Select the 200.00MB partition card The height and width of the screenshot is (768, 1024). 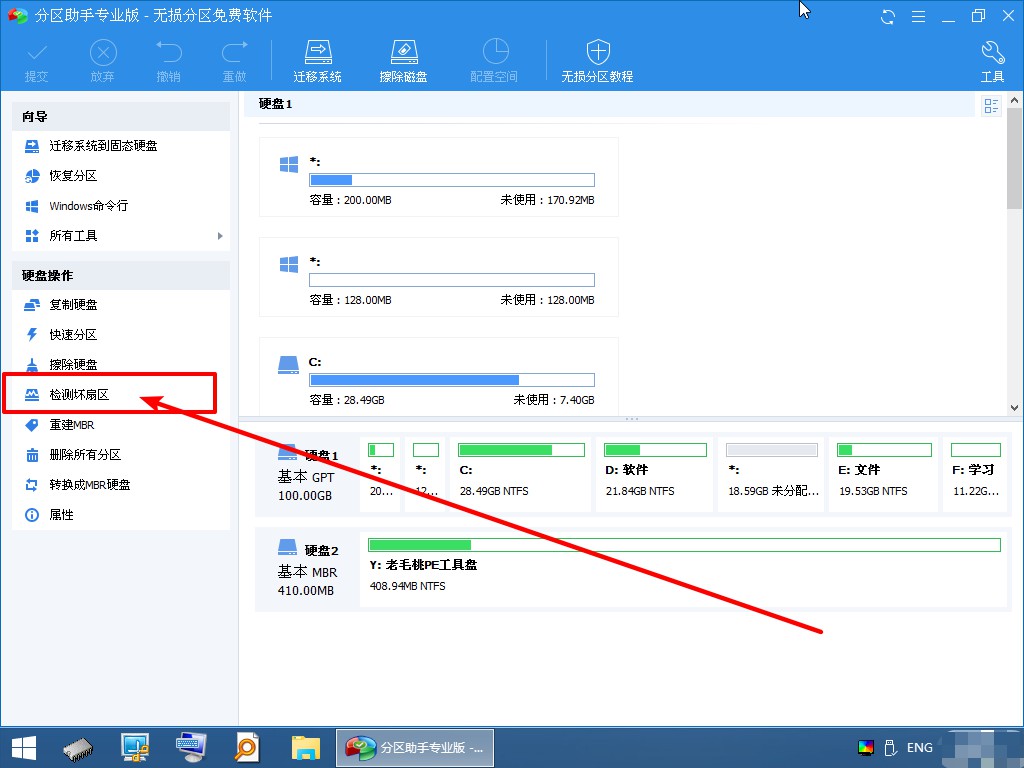coord(439,177)
